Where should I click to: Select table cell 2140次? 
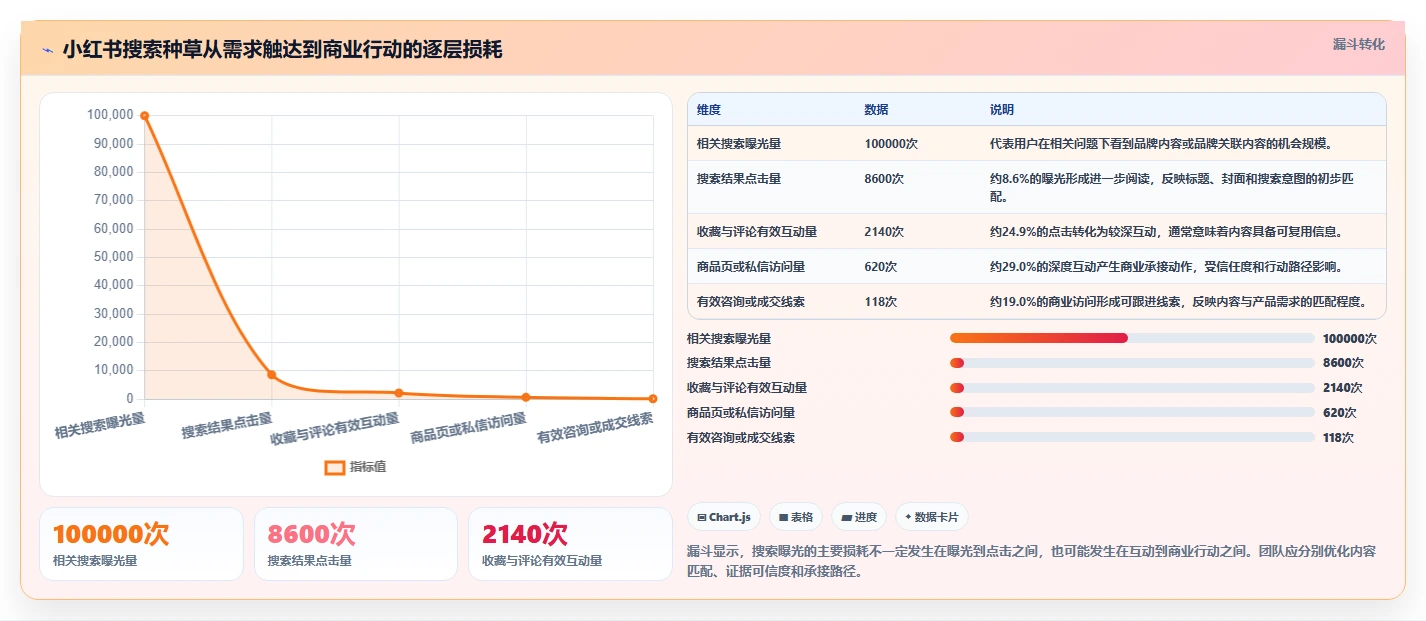884,232
